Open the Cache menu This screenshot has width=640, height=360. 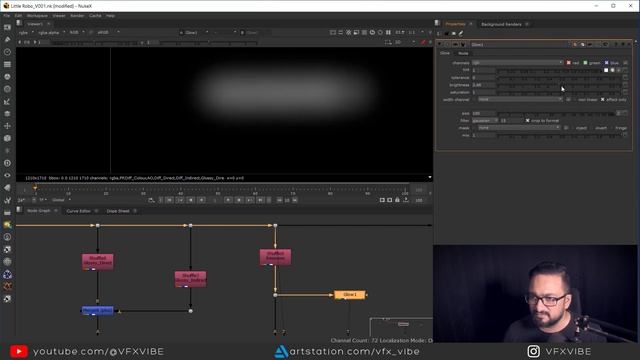[95, 16]
